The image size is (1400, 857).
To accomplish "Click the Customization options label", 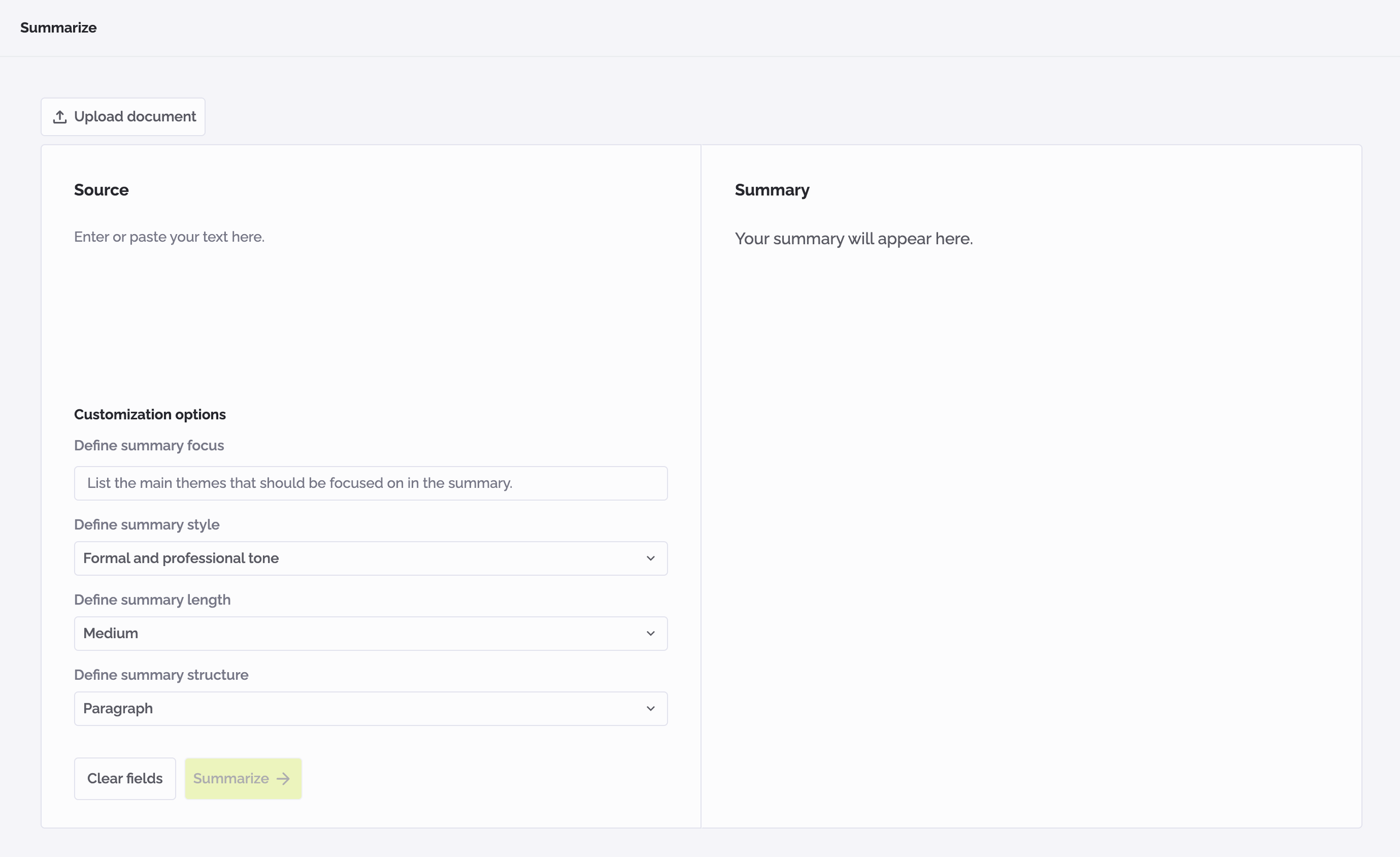I will [149, 413].
